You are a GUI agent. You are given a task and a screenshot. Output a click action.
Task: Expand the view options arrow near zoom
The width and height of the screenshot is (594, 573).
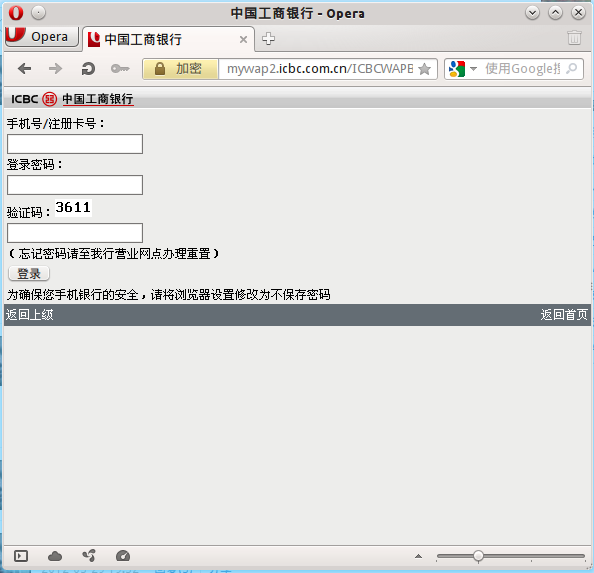(x=418, y=556)
